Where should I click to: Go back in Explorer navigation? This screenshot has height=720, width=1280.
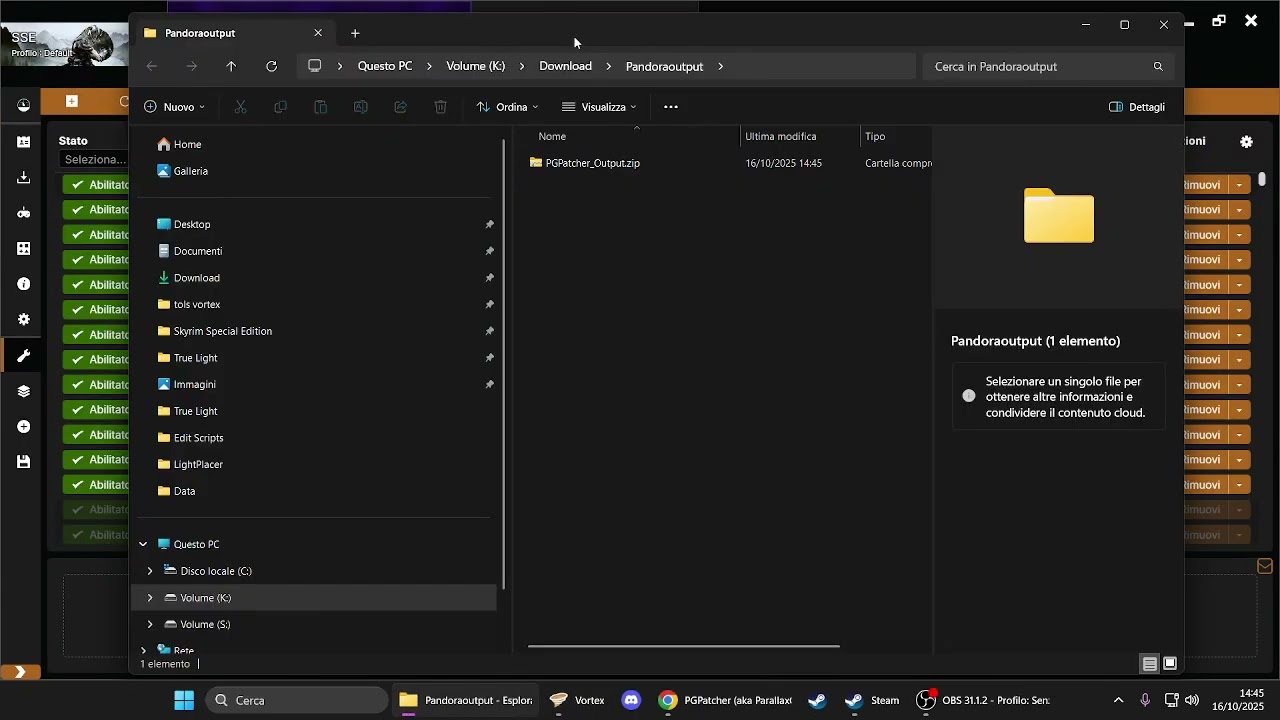pos(152,67)
